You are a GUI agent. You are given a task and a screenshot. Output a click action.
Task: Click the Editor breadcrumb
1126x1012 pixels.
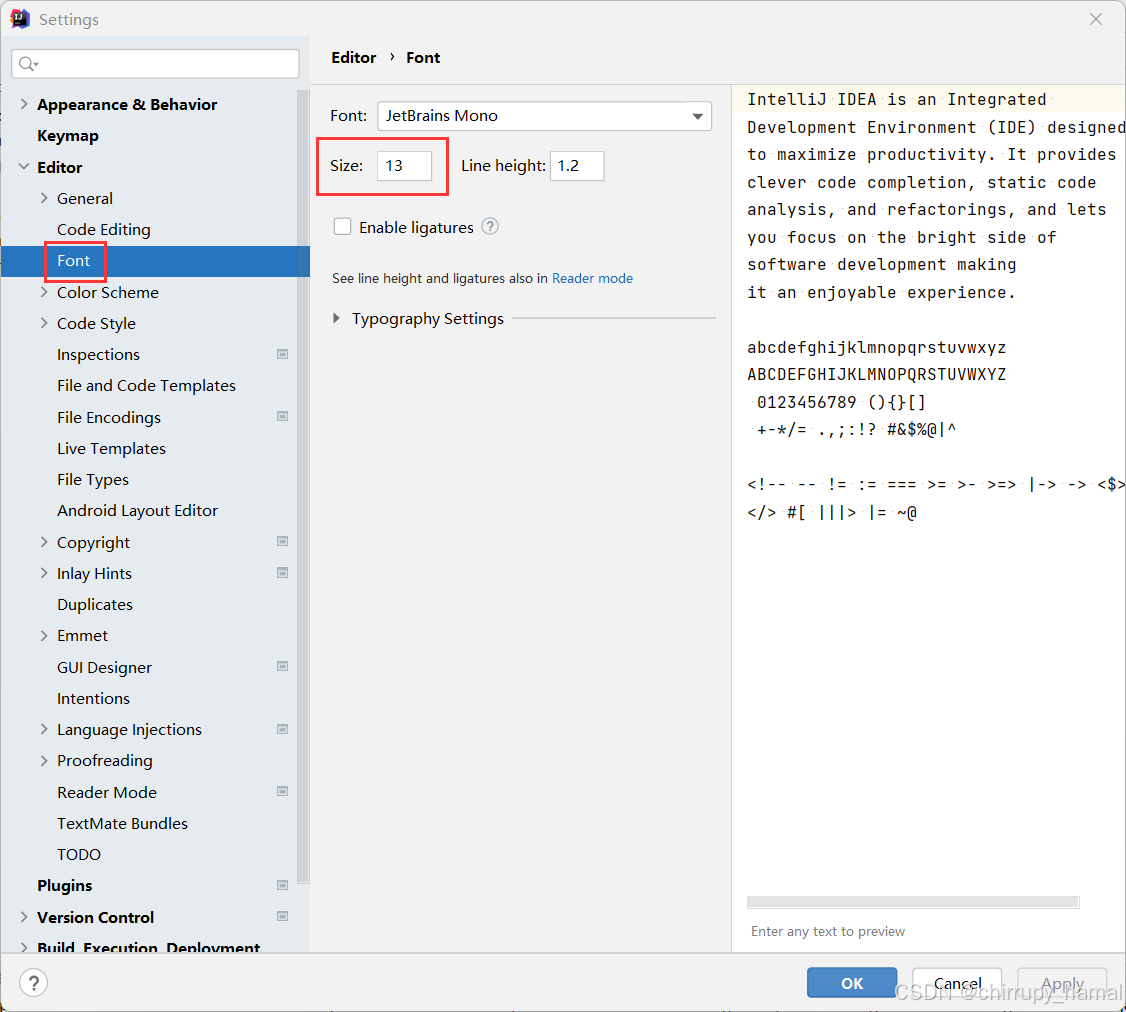[x=353, y=57]
